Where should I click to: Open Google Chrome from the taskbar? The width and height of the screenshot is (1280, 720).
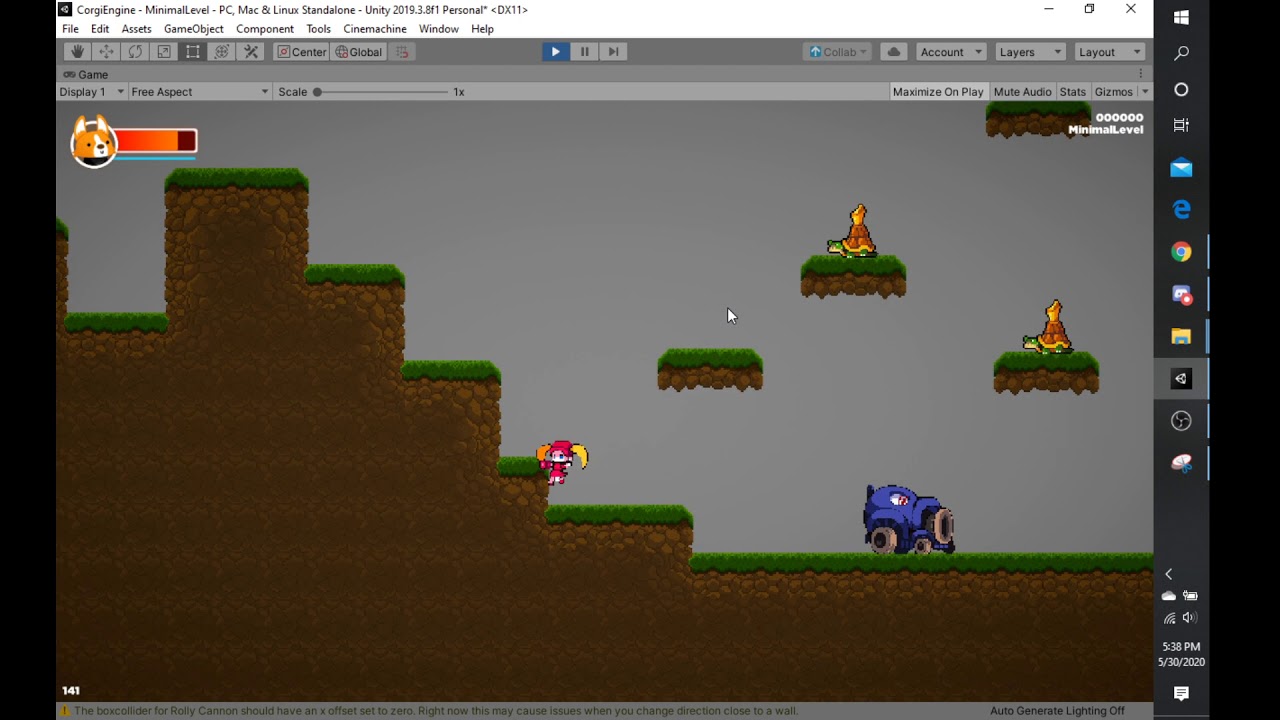tap(1181, 252)
